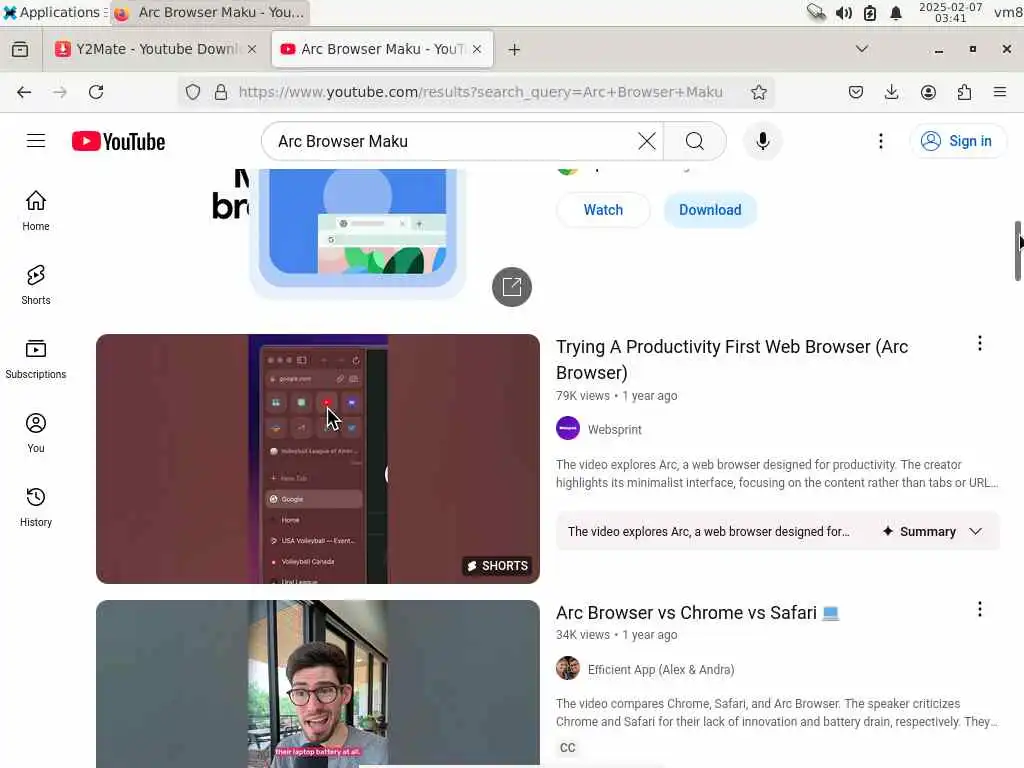Open a new browser tab

point(515,50)
